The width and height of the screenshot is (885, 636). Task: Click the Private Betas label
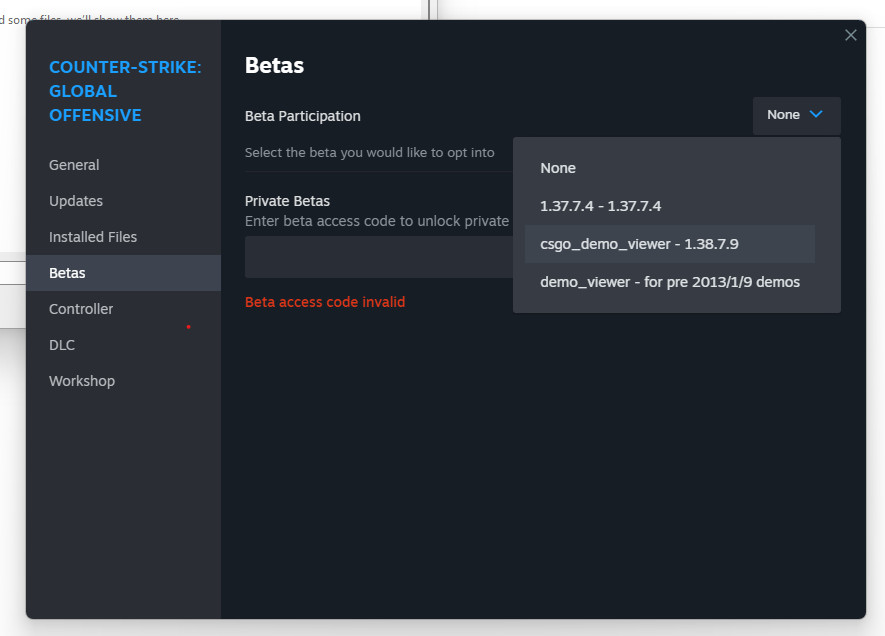coord(287,201)
